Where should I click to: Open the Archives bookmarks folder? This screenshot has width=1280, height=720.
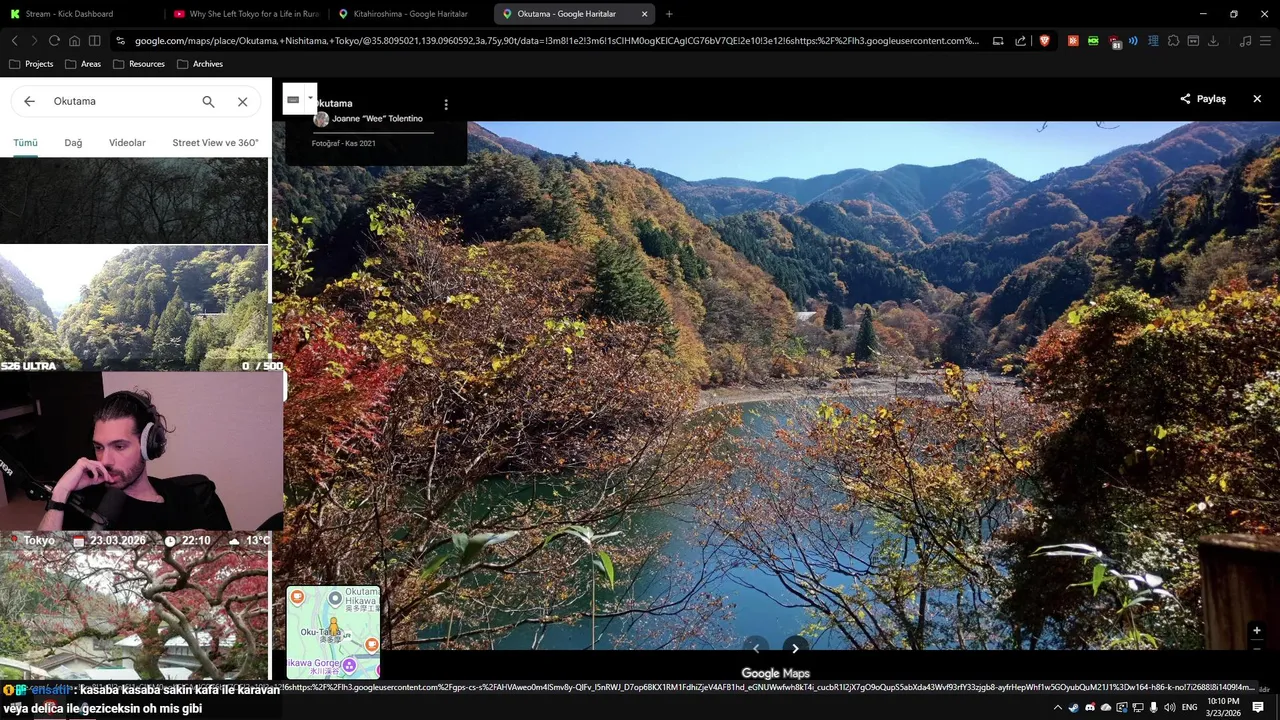point(200,64)
